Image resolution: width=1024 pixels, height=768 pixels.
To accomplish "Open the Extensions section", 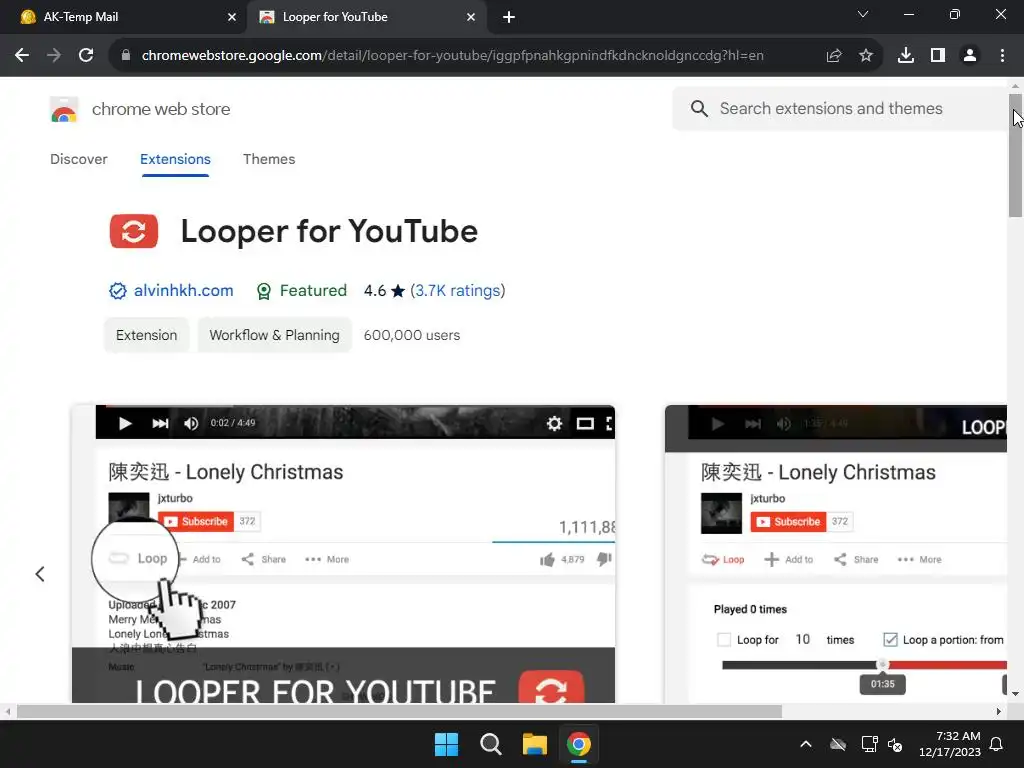I will [x=175, y=159].
